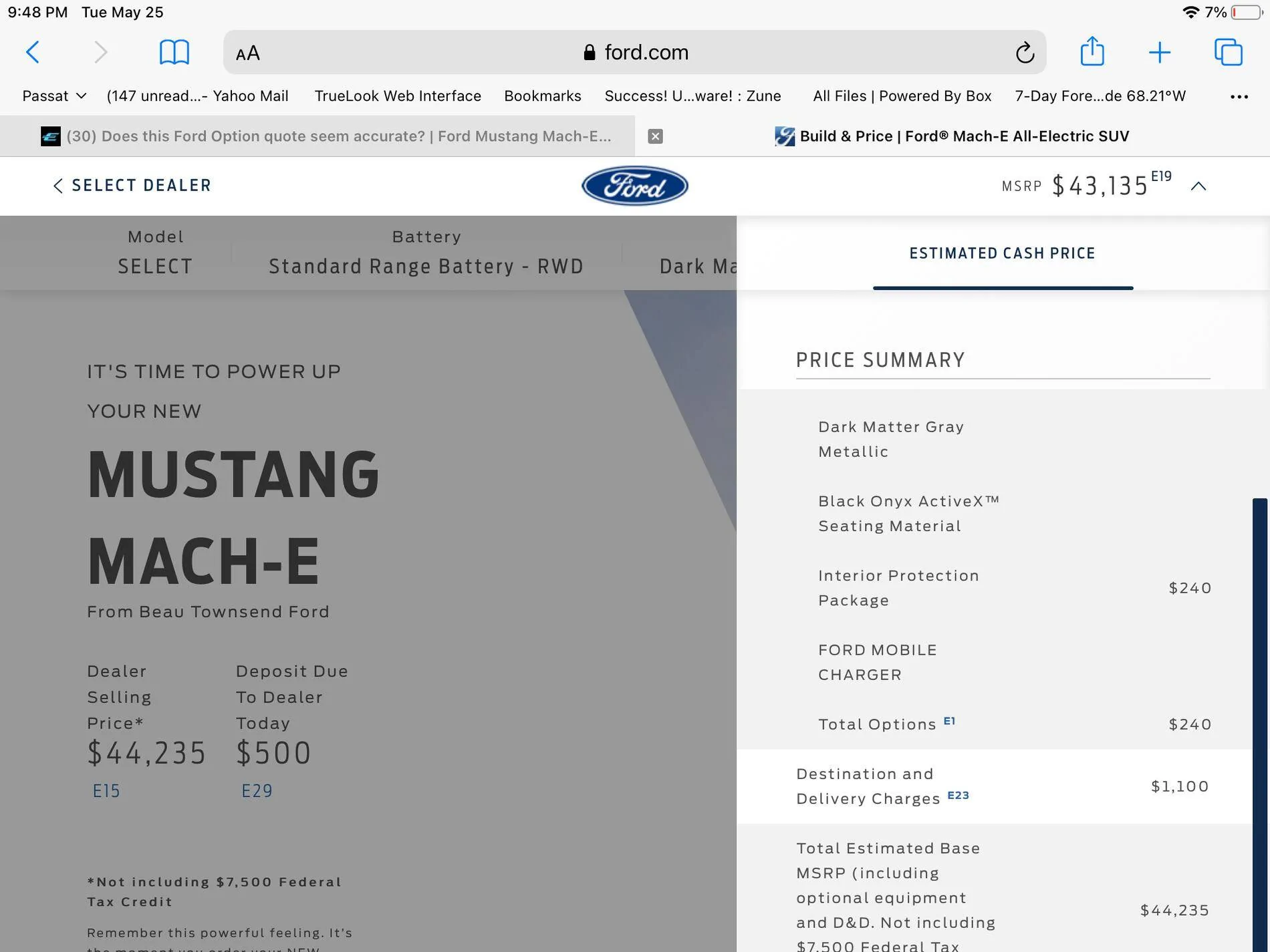Screen dimensions: 1270x952
Task: Click the $1,100 destination charge value
Action: (x=1180, y=786)
